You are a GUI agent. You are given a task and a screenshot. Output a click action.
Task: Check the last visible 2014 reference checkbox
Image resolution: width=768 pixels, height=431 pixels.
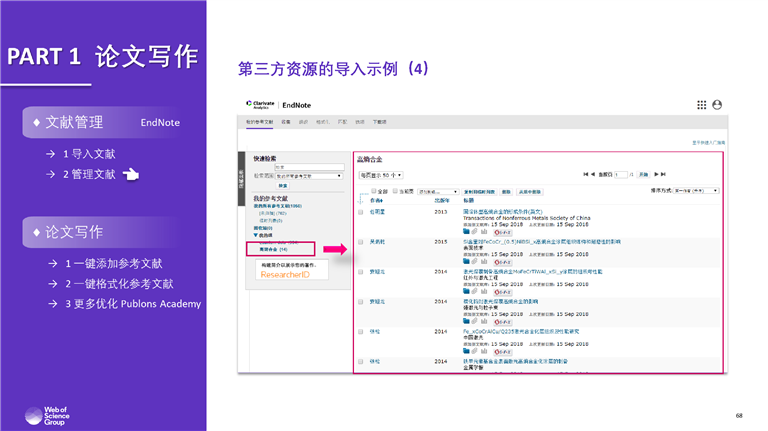[x=360, y=361]
